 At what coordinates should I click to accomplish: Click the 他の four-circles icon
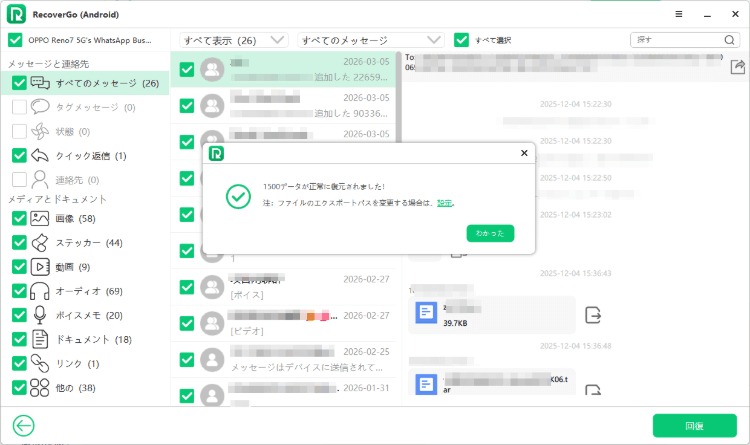tap(40, 388)
